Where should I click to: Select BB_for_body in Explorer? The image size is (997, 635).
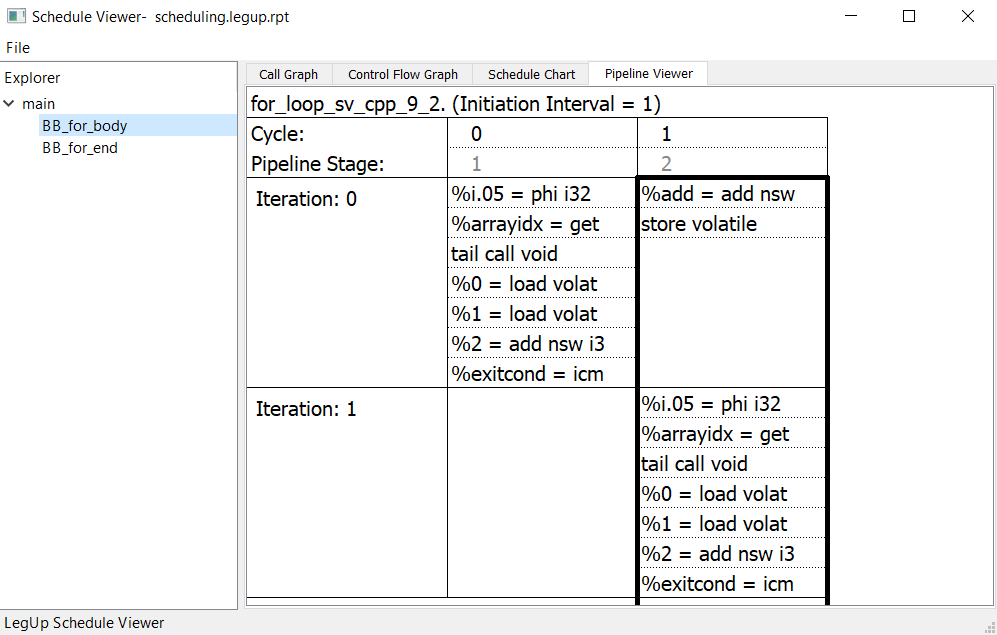(x=85, y=126)
